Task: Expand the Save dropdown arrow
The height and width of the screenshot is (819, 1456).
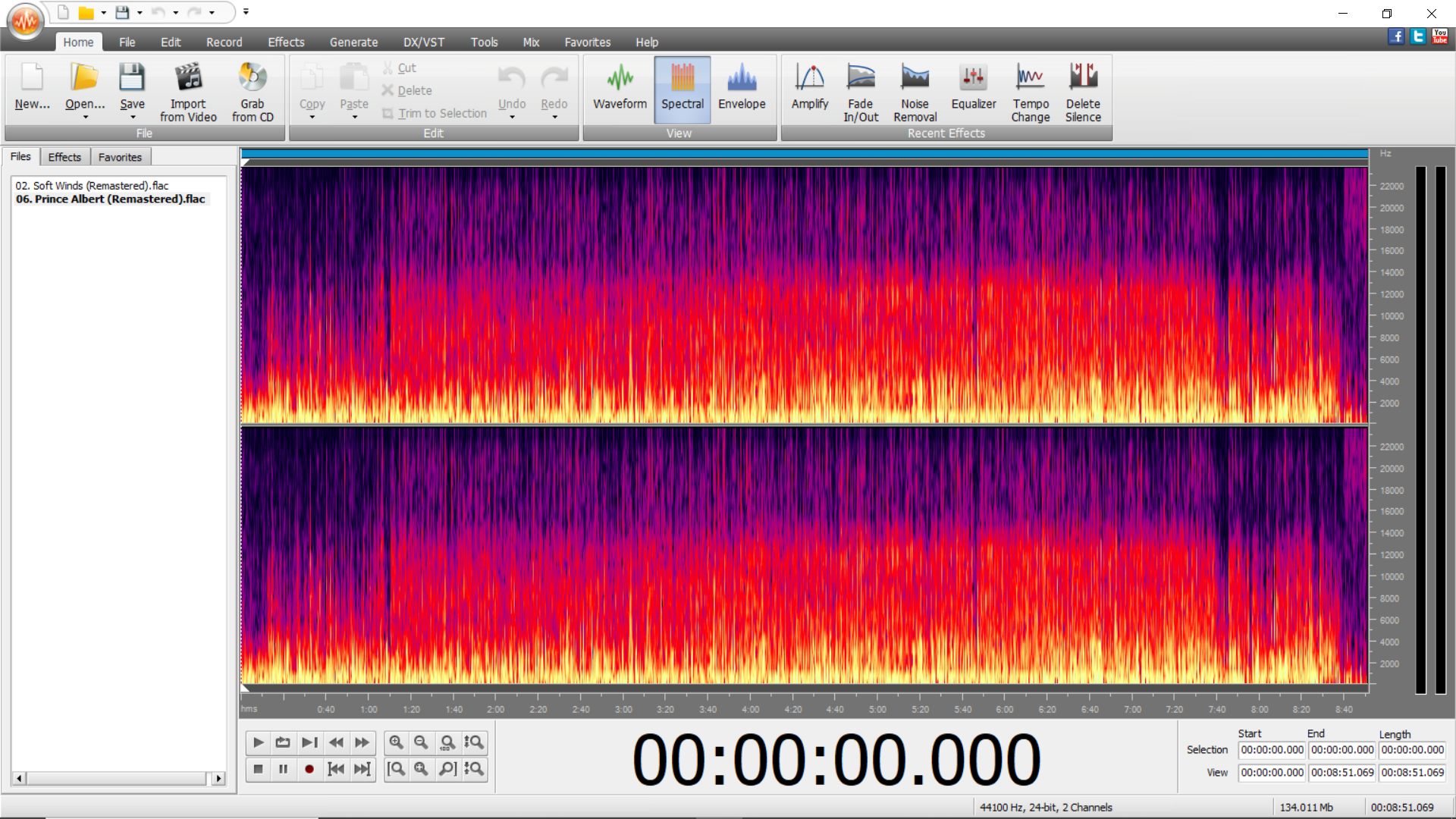Action: [x=133, y=118]
